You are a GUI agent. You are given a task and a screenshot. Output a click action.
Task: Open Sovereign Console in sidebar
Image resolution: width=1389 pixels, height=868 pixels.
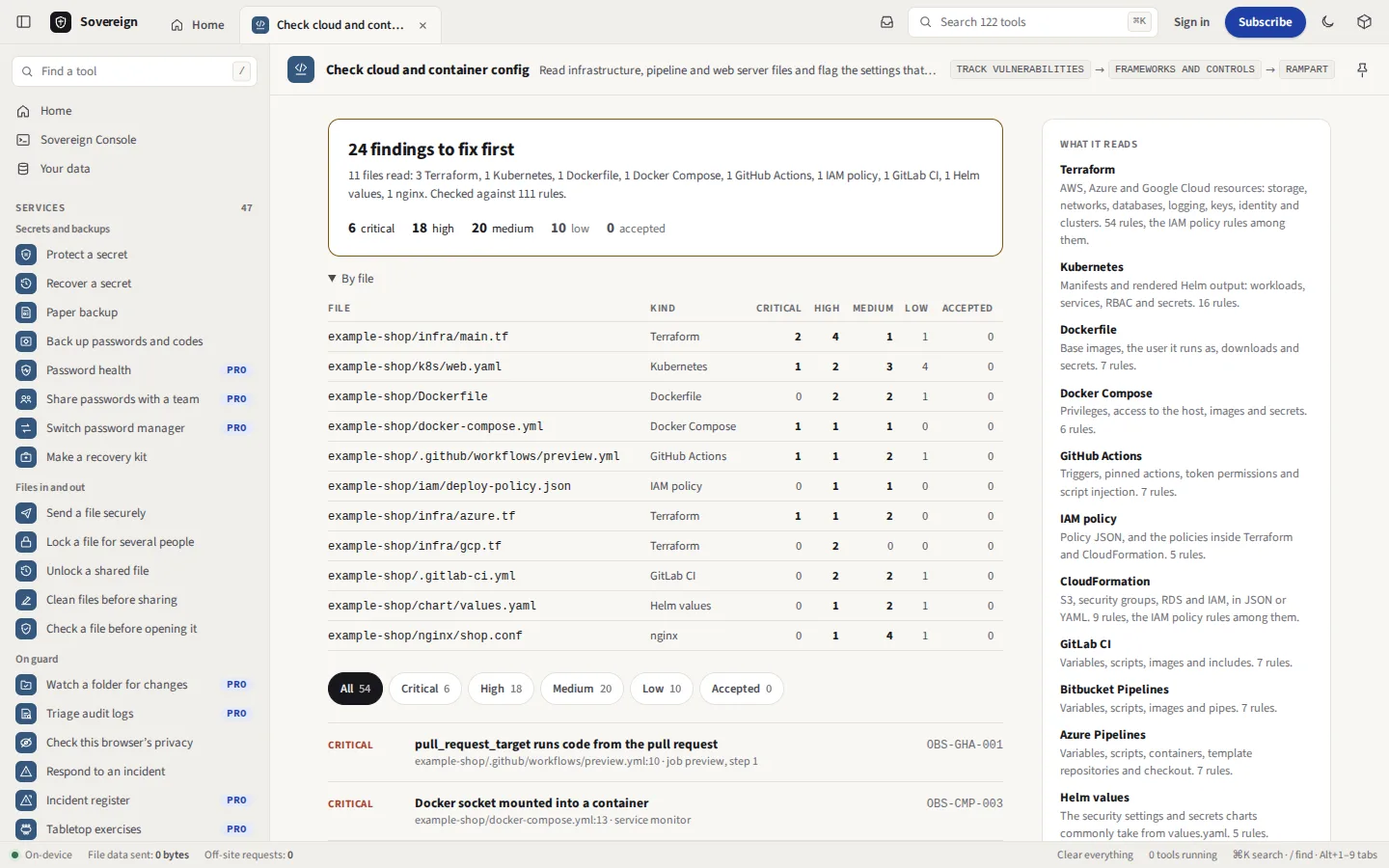134,140
